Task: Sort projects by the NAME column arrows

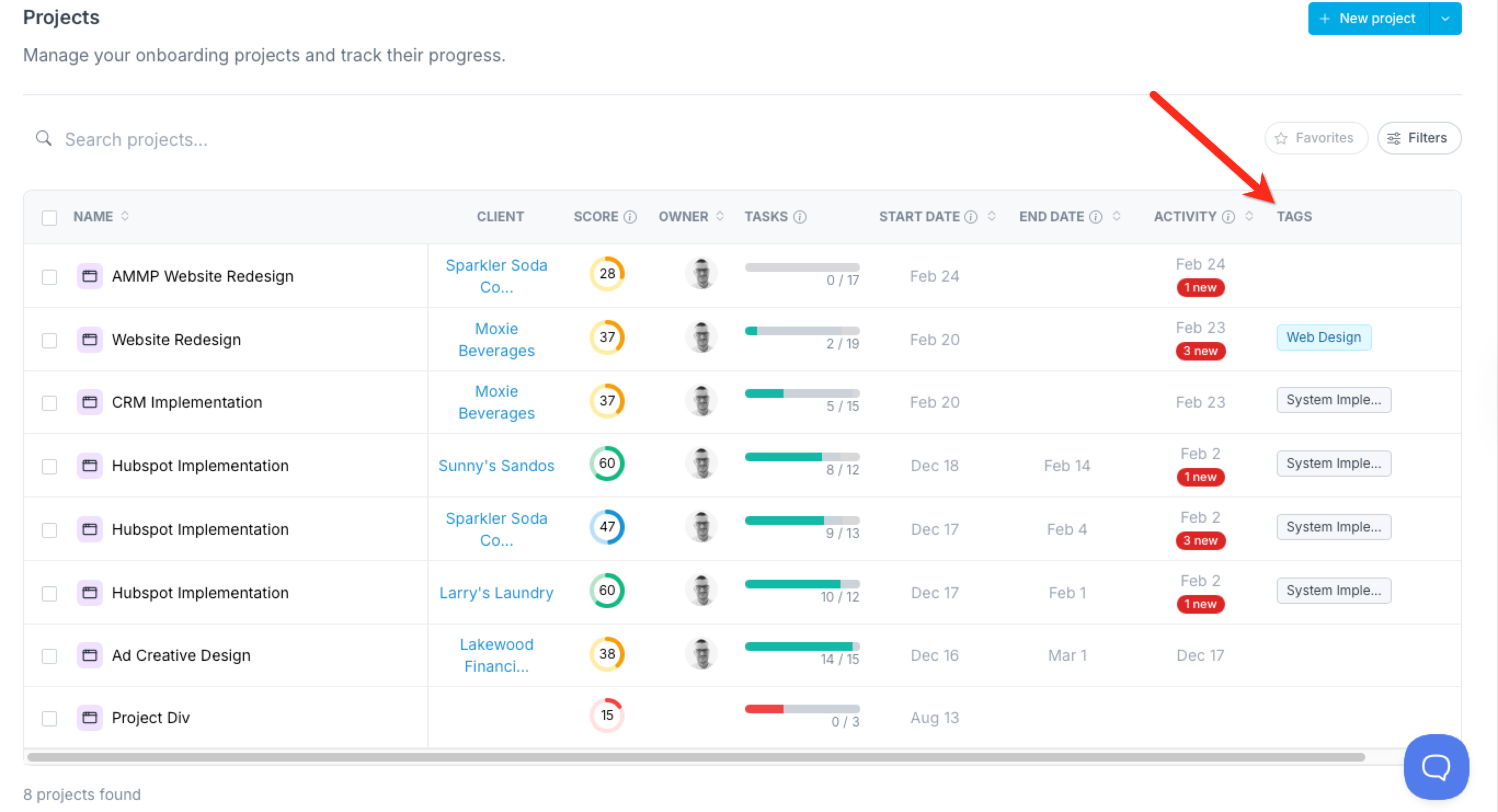Action: (x=124, y=216)
